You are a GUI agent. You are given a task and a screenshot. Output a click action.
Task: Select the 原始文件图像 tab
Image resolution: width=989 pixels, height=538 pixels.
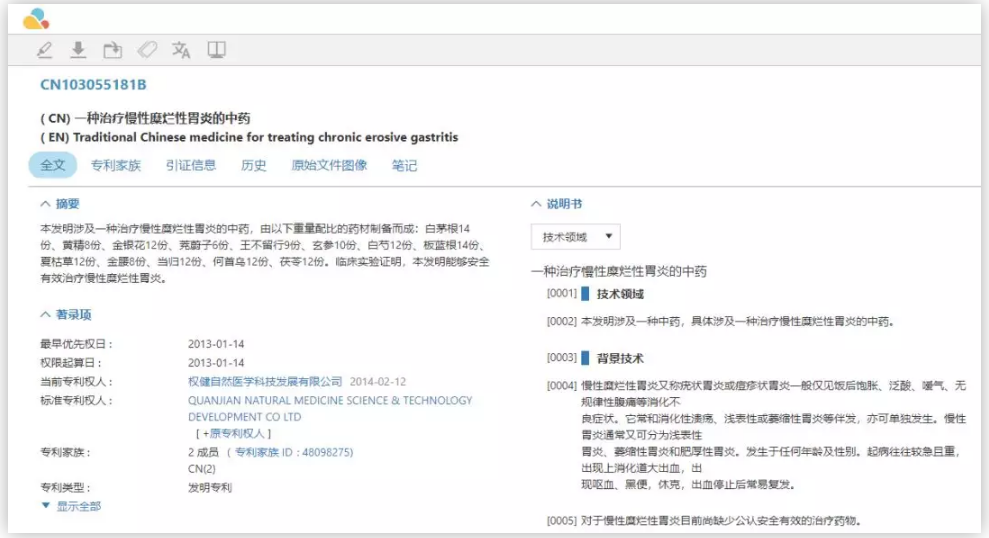pyautogui.click(x=329, y=165)
